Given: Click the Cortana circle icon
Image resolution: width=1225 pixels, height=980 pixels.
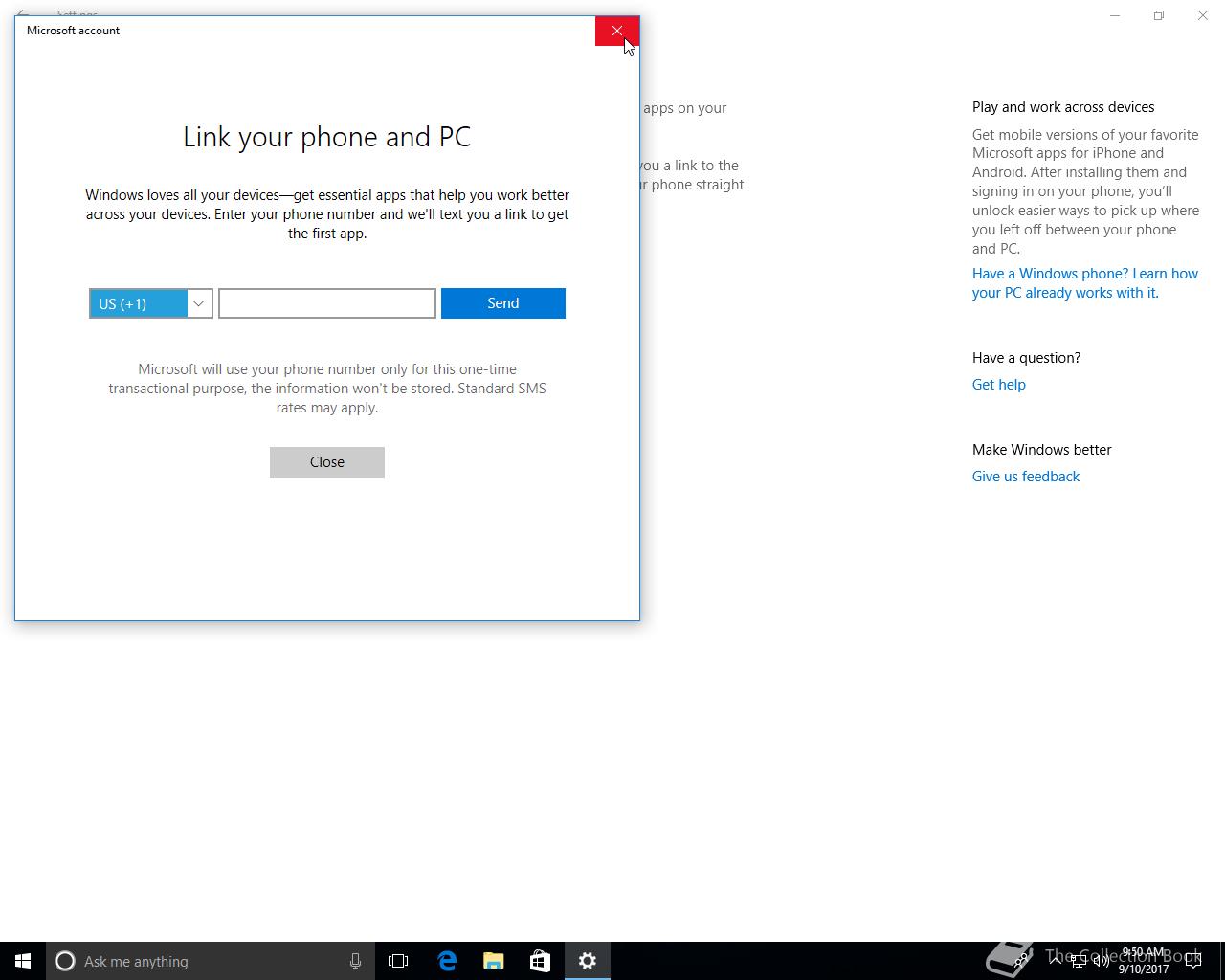Looking at the screenshot, I should point(65,961).
